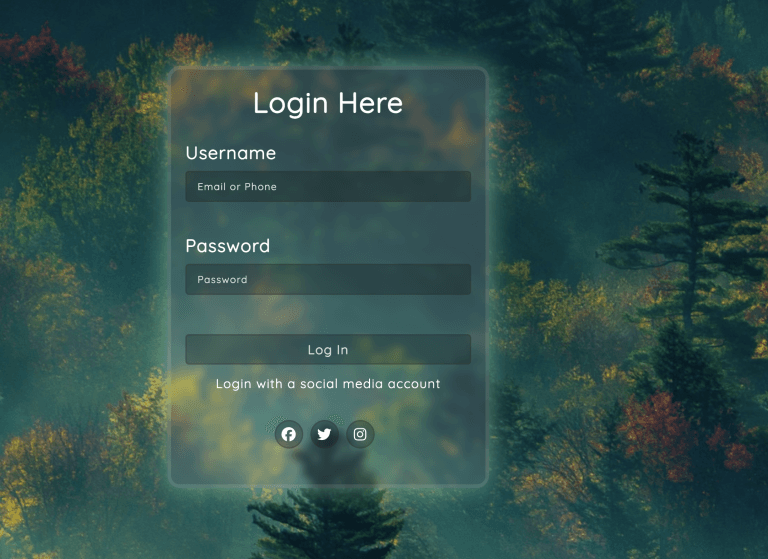This screenshot has height=559, width=768.
Task: Select the Login Here heading
Action: (x=328, y=103)
